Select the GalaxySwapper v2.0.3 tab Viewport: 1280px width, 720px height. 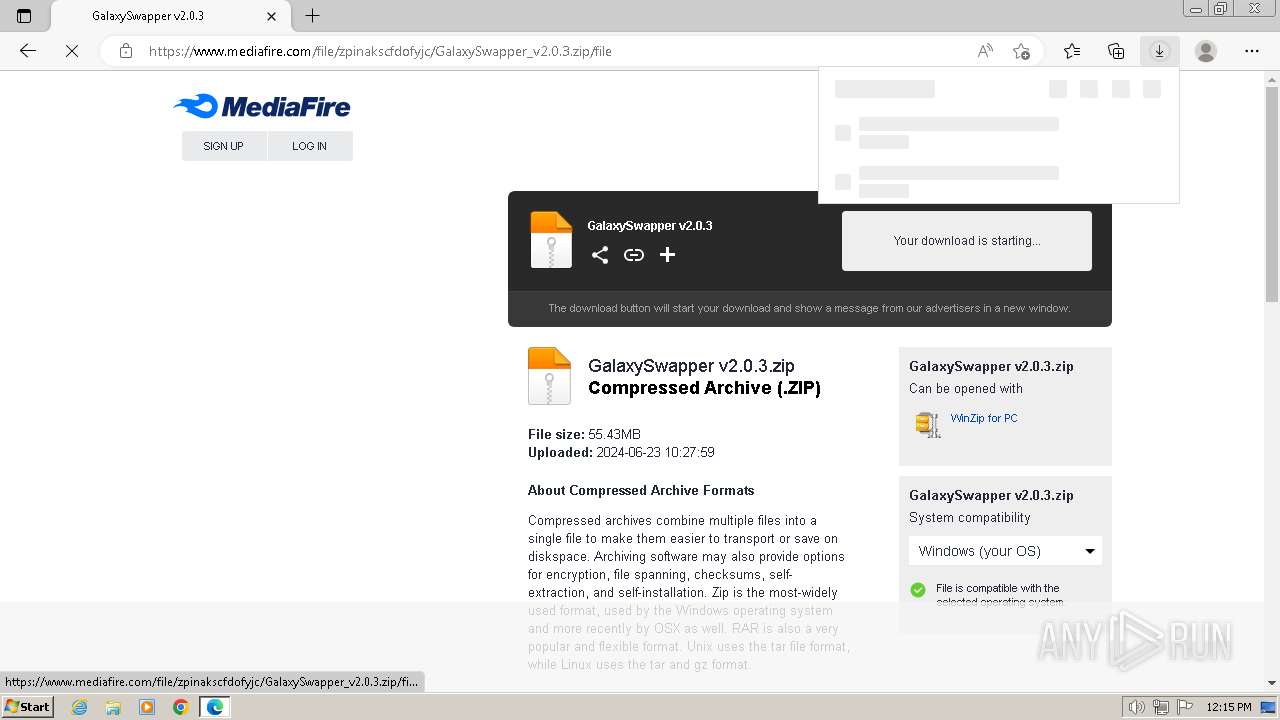tap(168, 16)
